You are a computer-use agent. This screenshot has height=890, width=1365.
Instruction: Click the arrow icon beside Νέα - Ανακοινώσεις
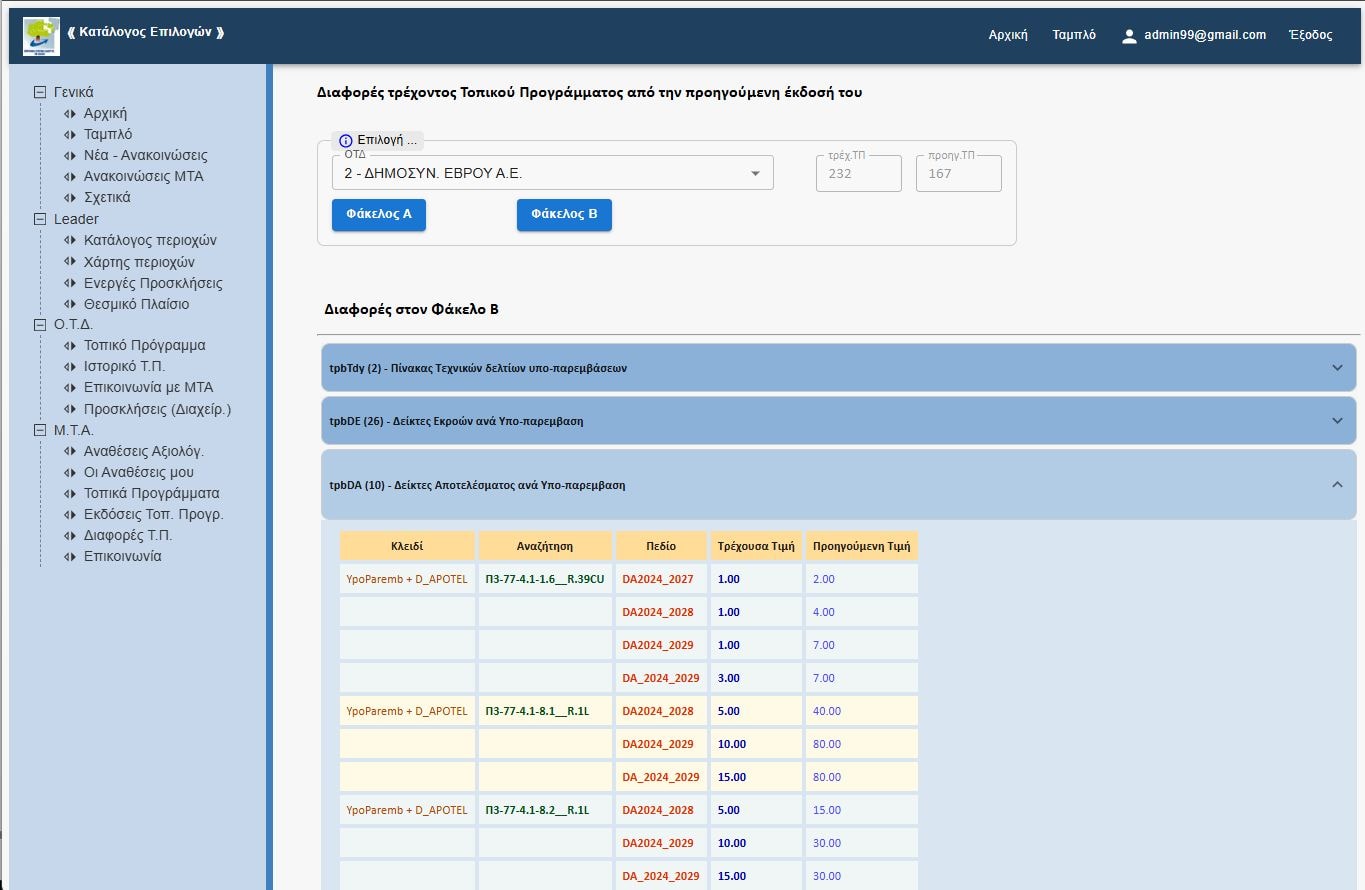[69, 155]
